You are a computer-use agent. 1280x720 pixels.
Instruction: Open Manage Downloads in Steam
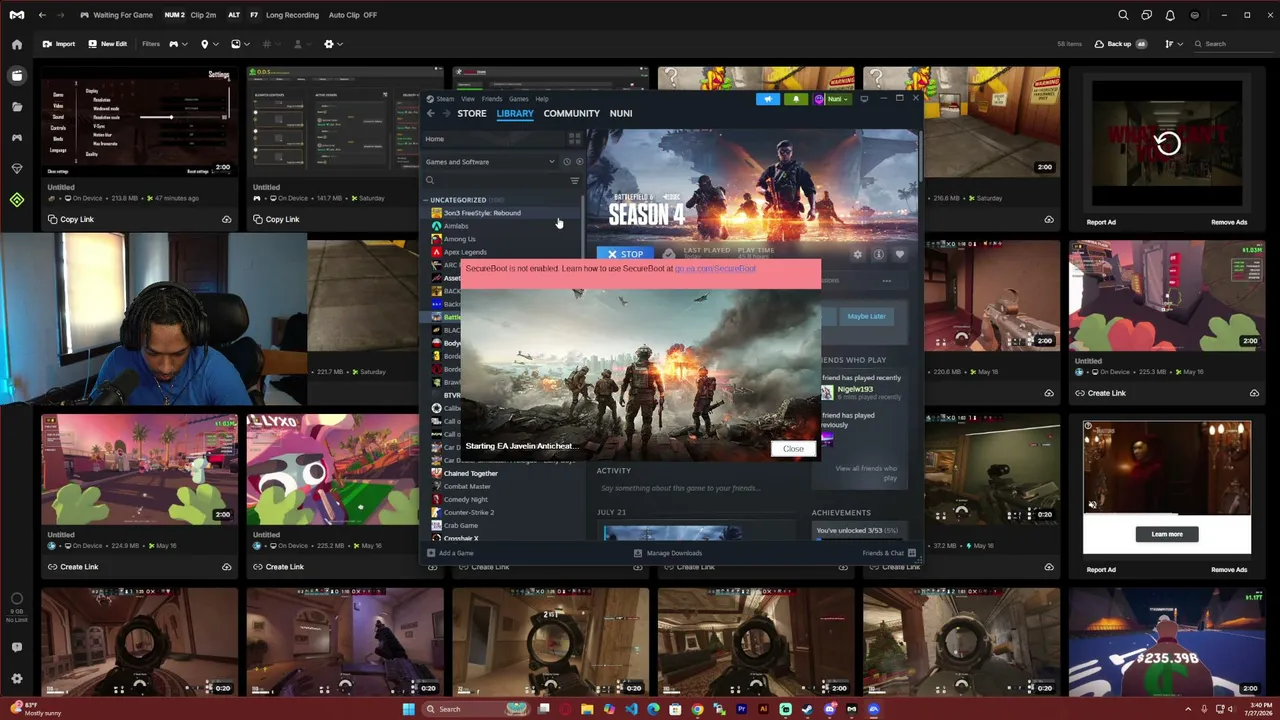[x=668, y=553]
